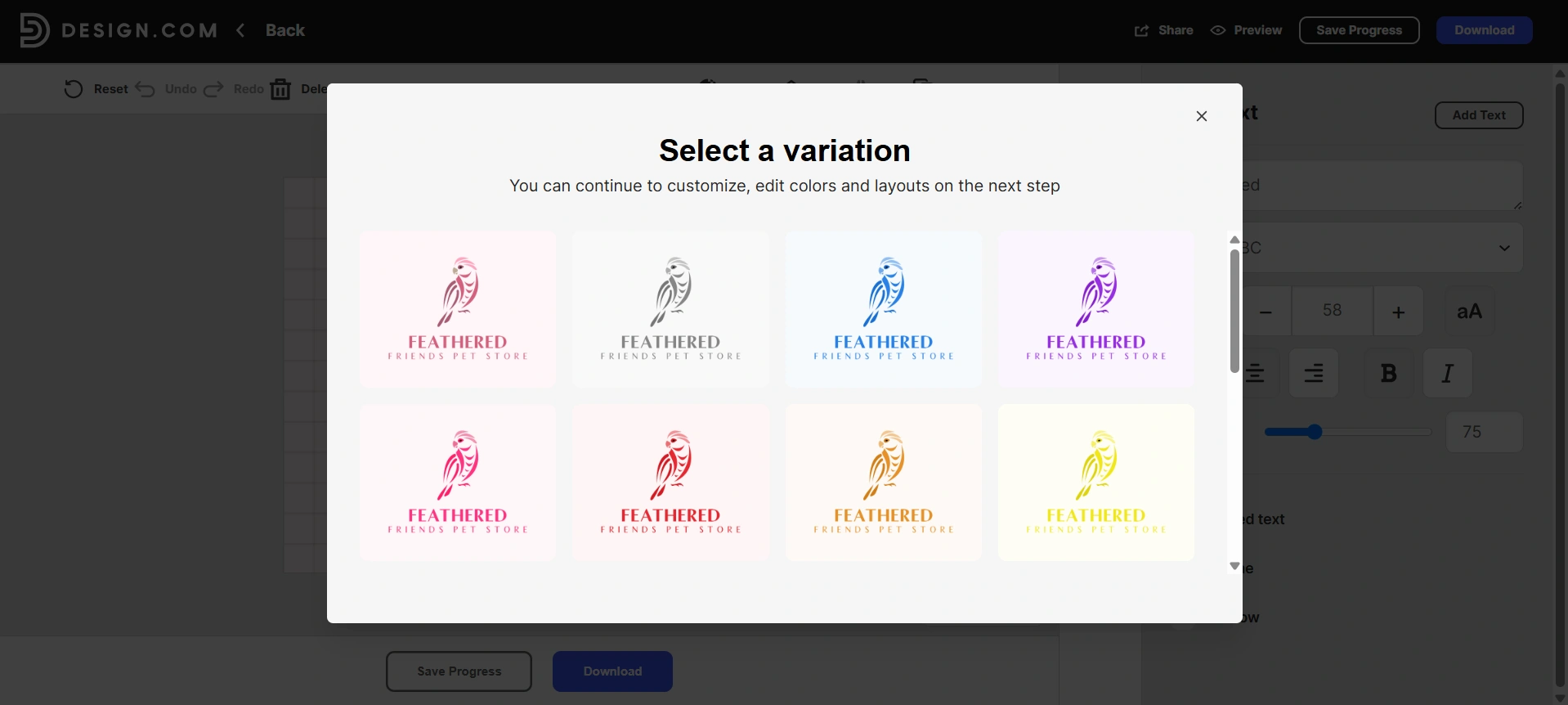Open Preview with the eye icon
Screen dimensions: 1568x705
point(1218,30)
